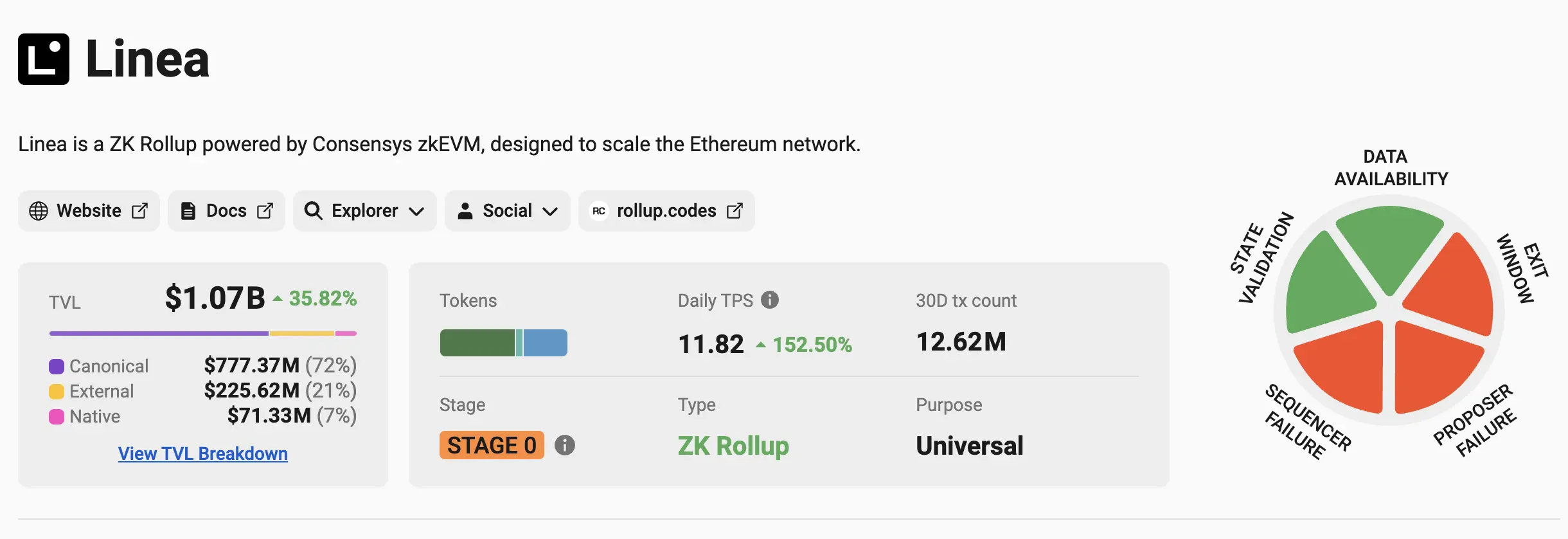Open the View TVL Breakdown link
1568x539 pixels.
202,453
